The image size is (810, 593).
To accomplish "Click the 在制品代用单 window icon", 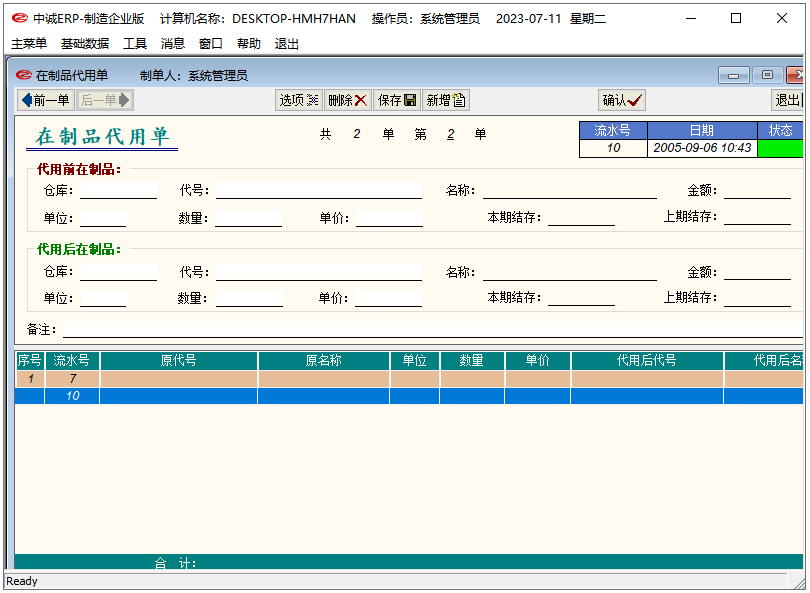I will click(23, 75).
